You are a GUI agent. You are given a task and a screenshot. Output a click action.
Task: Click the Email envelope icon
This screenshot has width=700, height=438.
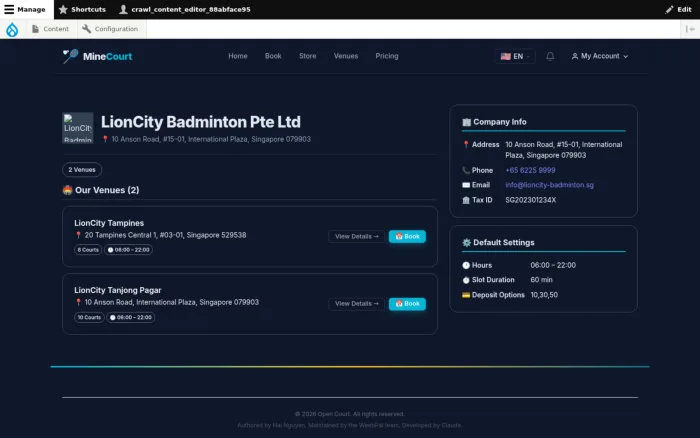point(466,185)
